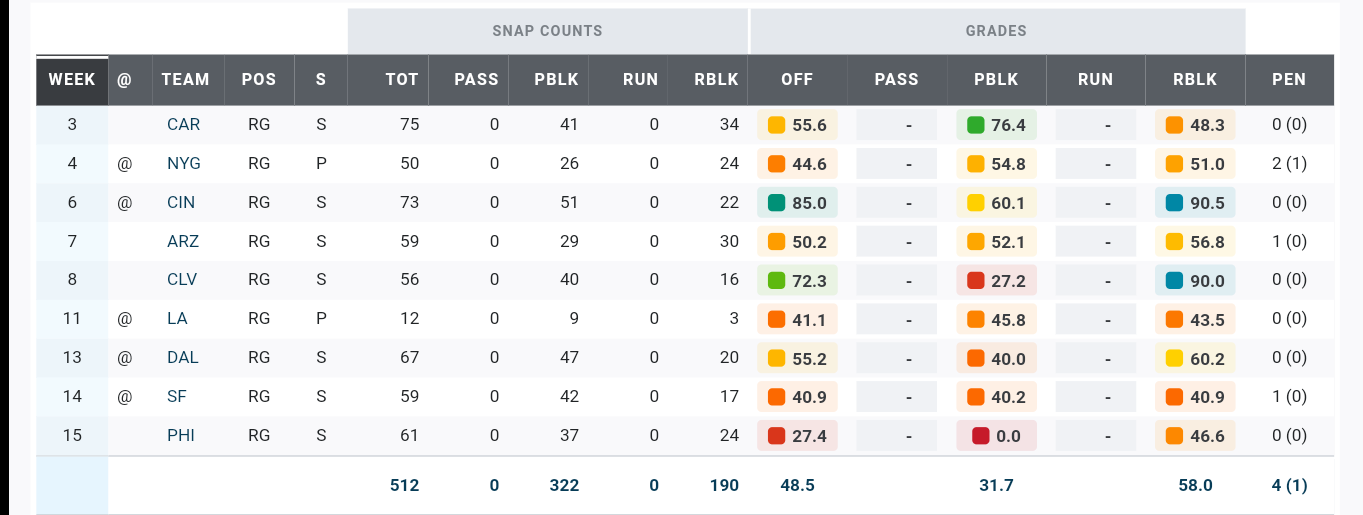Open the NYG team link
This screenshot has height=515, width=1363.
pos(183,164)
